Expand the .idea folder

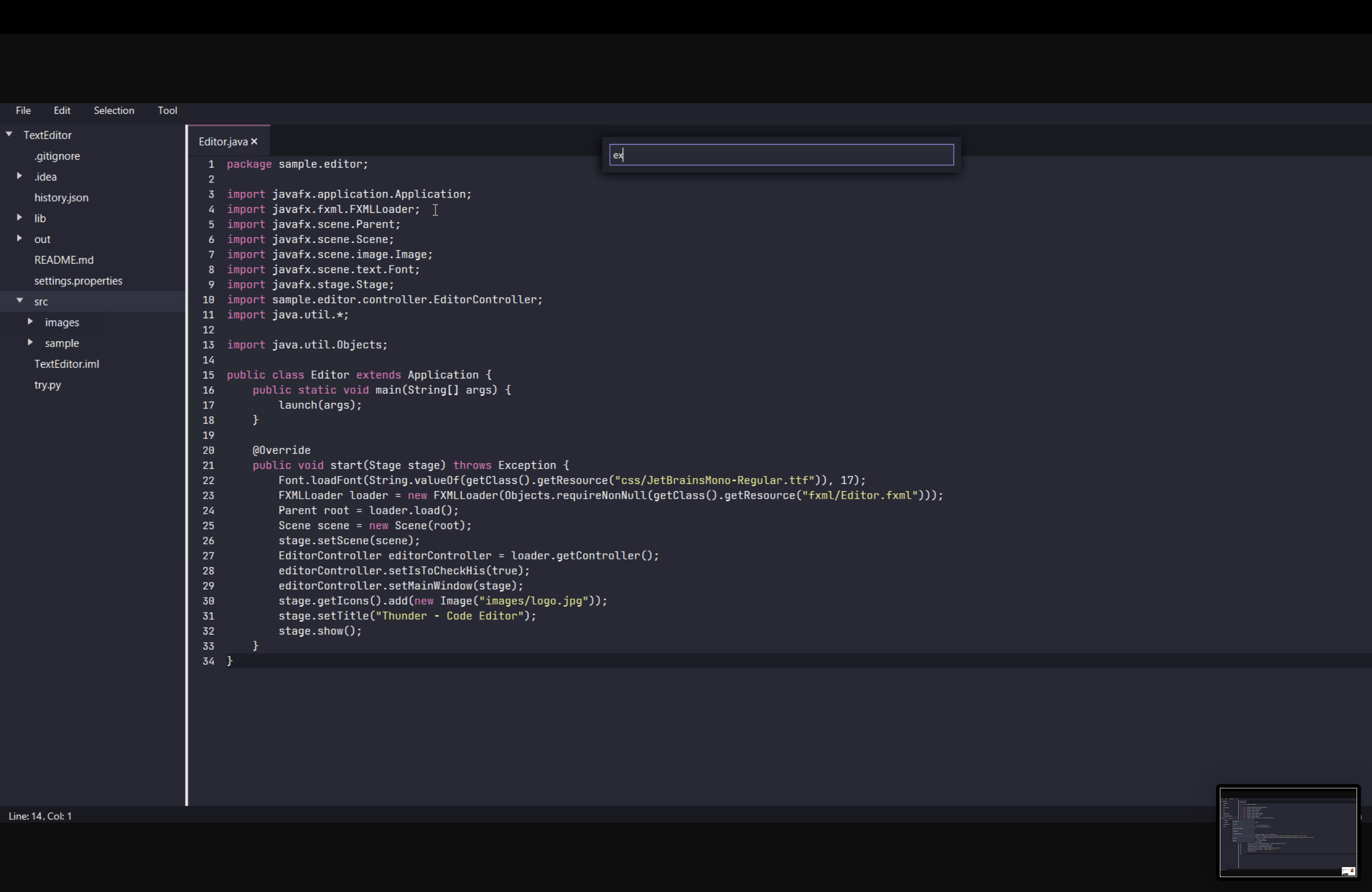tap(20, 176)
